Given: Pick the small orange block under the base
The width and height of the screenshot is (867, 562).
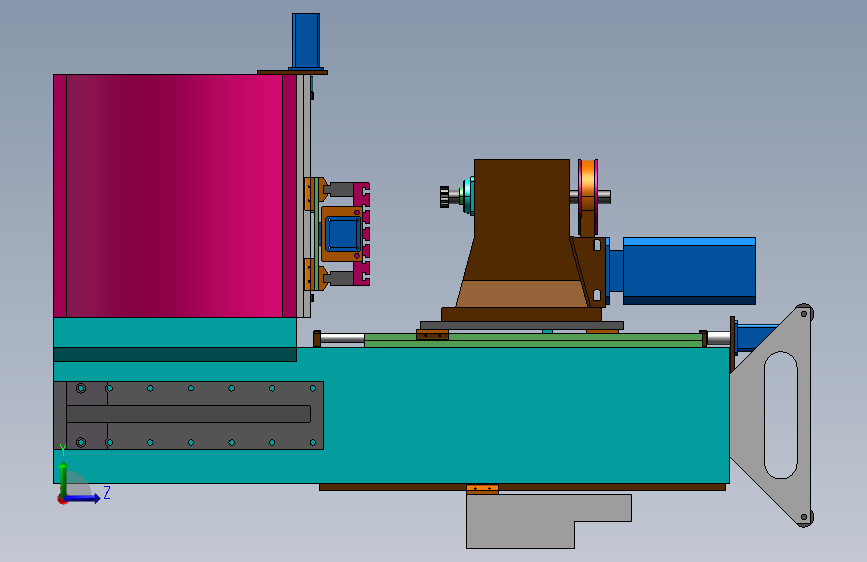Looking at the screenshot, I should pyautogui.click(x=482, y=490).
